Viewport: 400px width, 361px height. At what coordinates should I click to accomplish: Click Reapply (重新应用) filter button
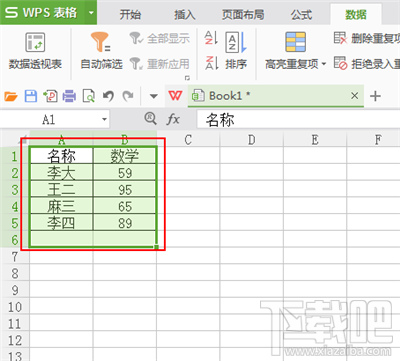pos(160,63)
